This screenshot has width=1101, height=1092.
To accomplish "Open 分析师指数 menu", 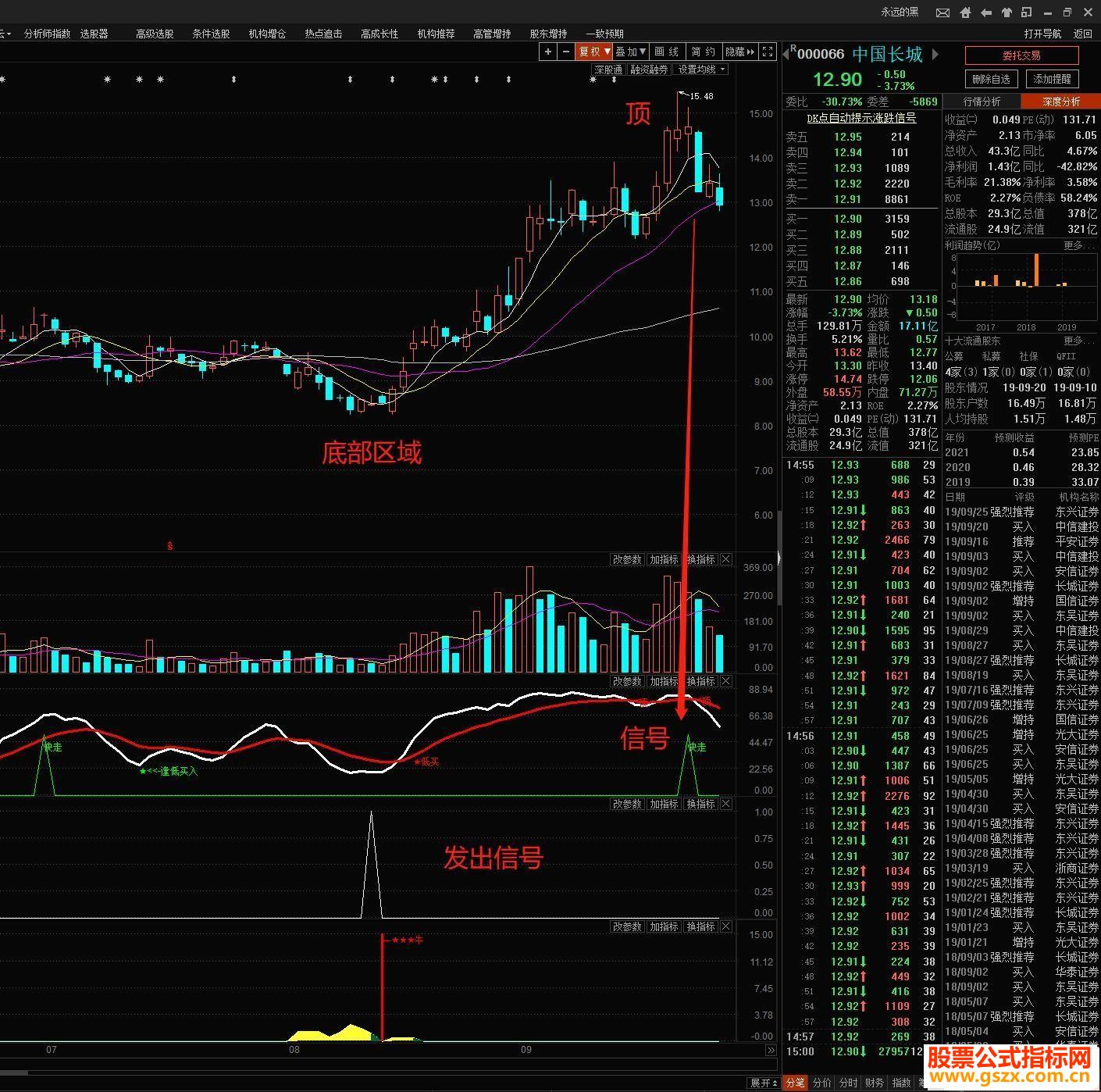I will point(47,34).
